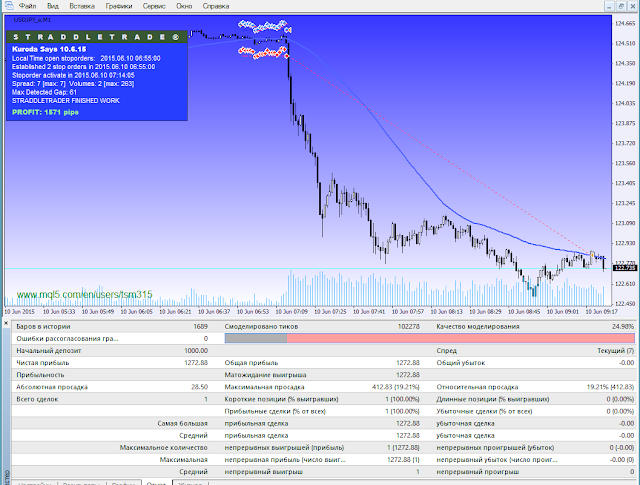Image resolution: width=640 pixels, height=485 pixels.
Task: Click the 124.665 price scale label
Action: 625,23
